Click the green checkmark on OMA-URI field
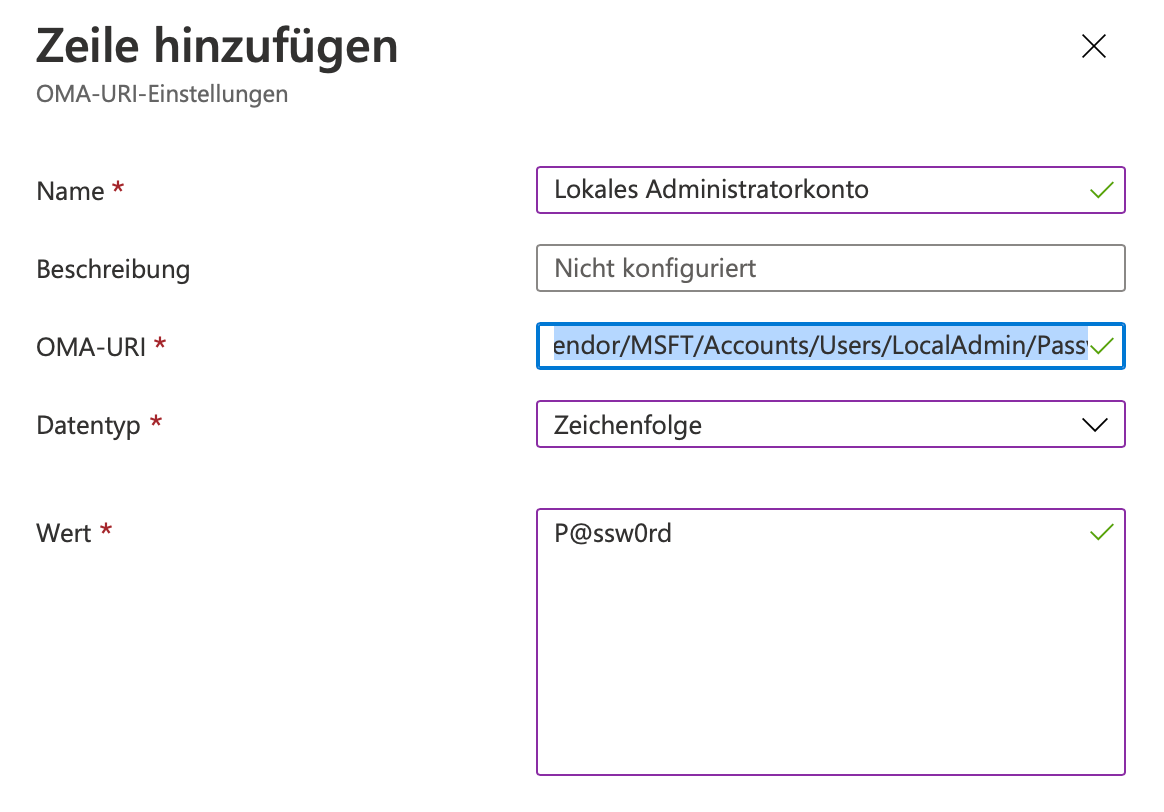The image size is (1164, 812). 1101,345
